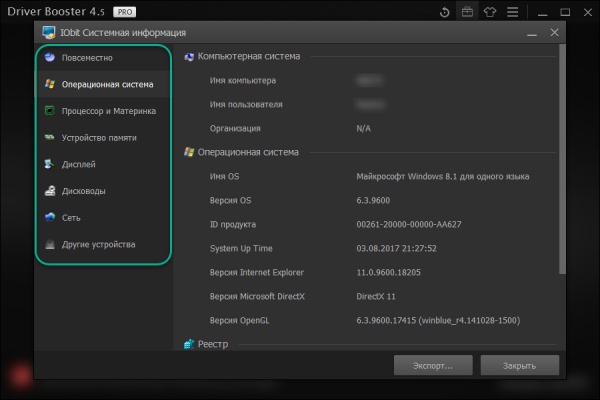Click the DirectX 11 value
Image resolution: width=600 pixels, height=400 pixels.
pyautogui.click(x=376, y=297)
